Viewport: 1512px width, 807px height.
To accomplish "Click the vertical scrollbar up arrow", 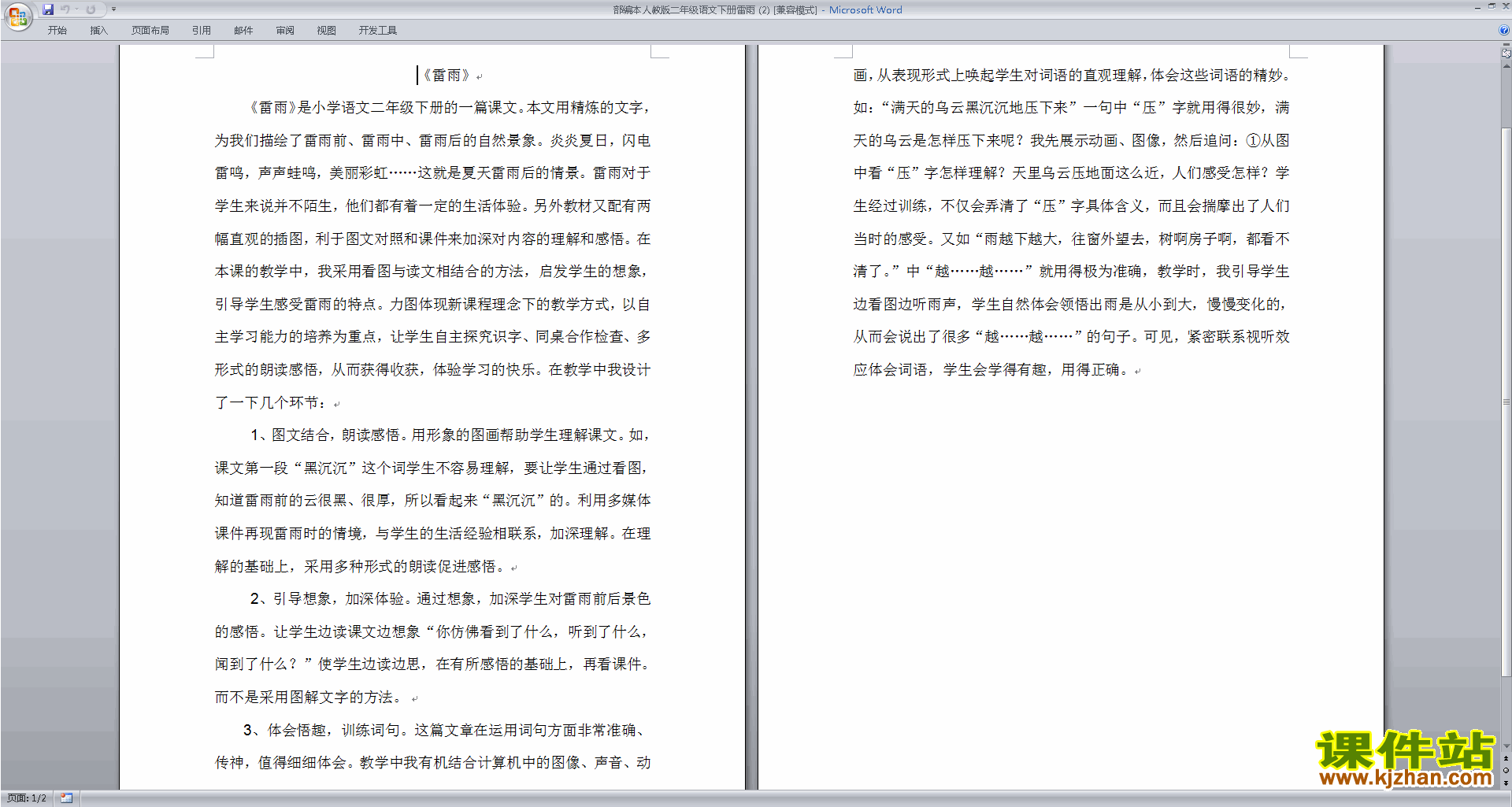I will (x=1506, y=66).
